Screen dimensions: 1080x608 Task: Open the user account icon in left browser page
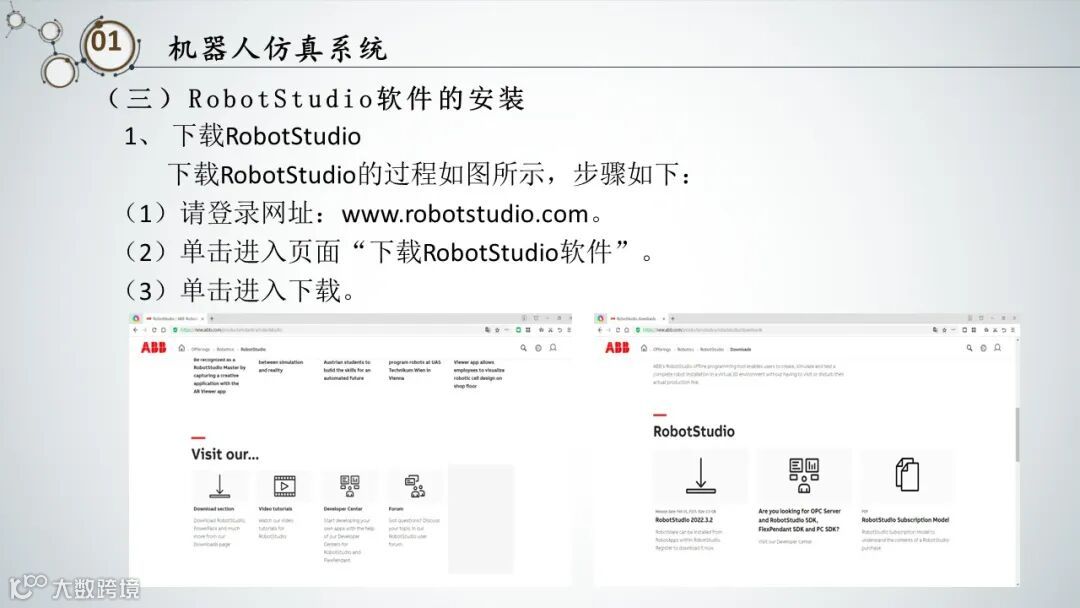pos(552,348)
